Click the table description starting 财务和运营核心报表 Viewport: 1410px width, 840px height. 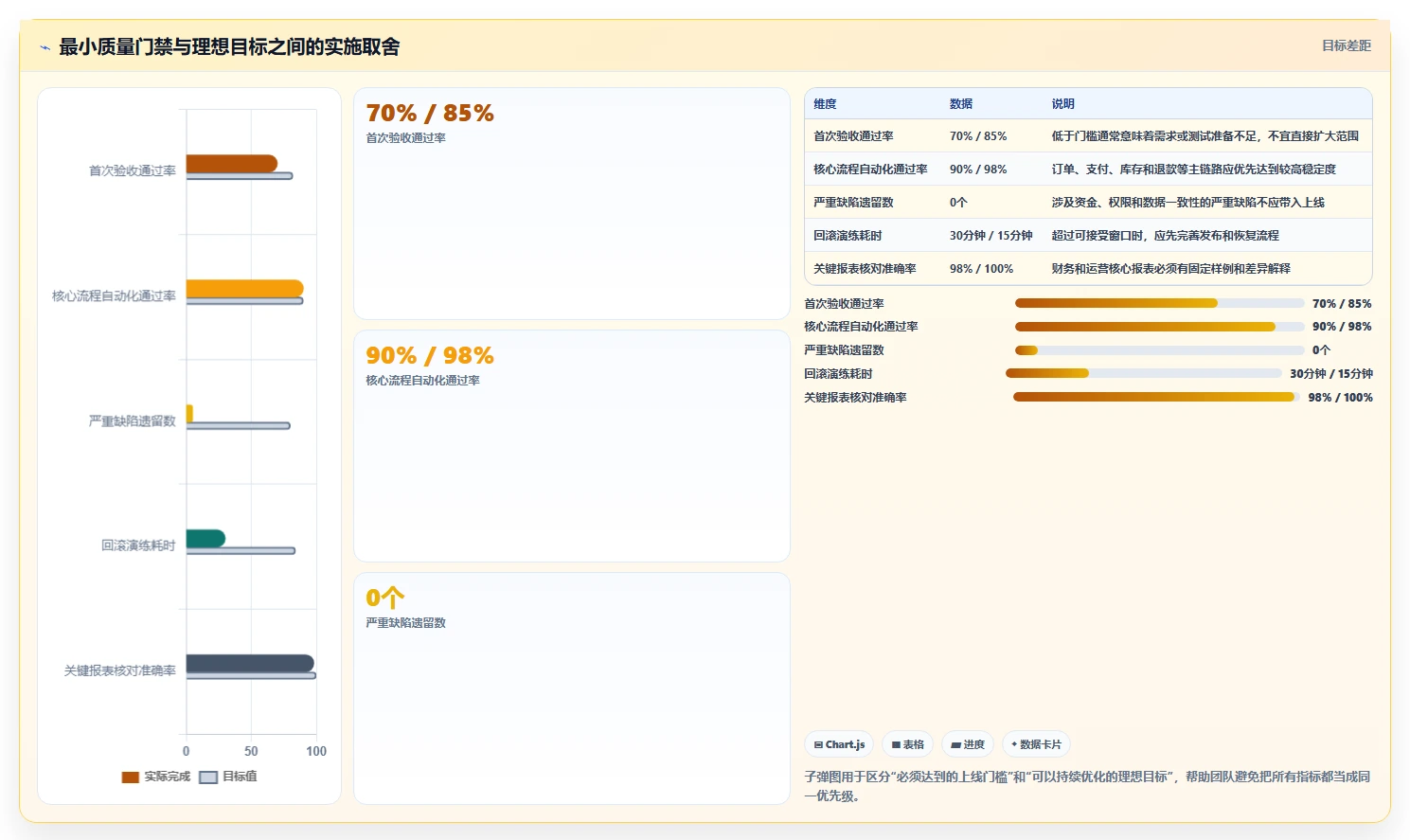[1170, 269]
